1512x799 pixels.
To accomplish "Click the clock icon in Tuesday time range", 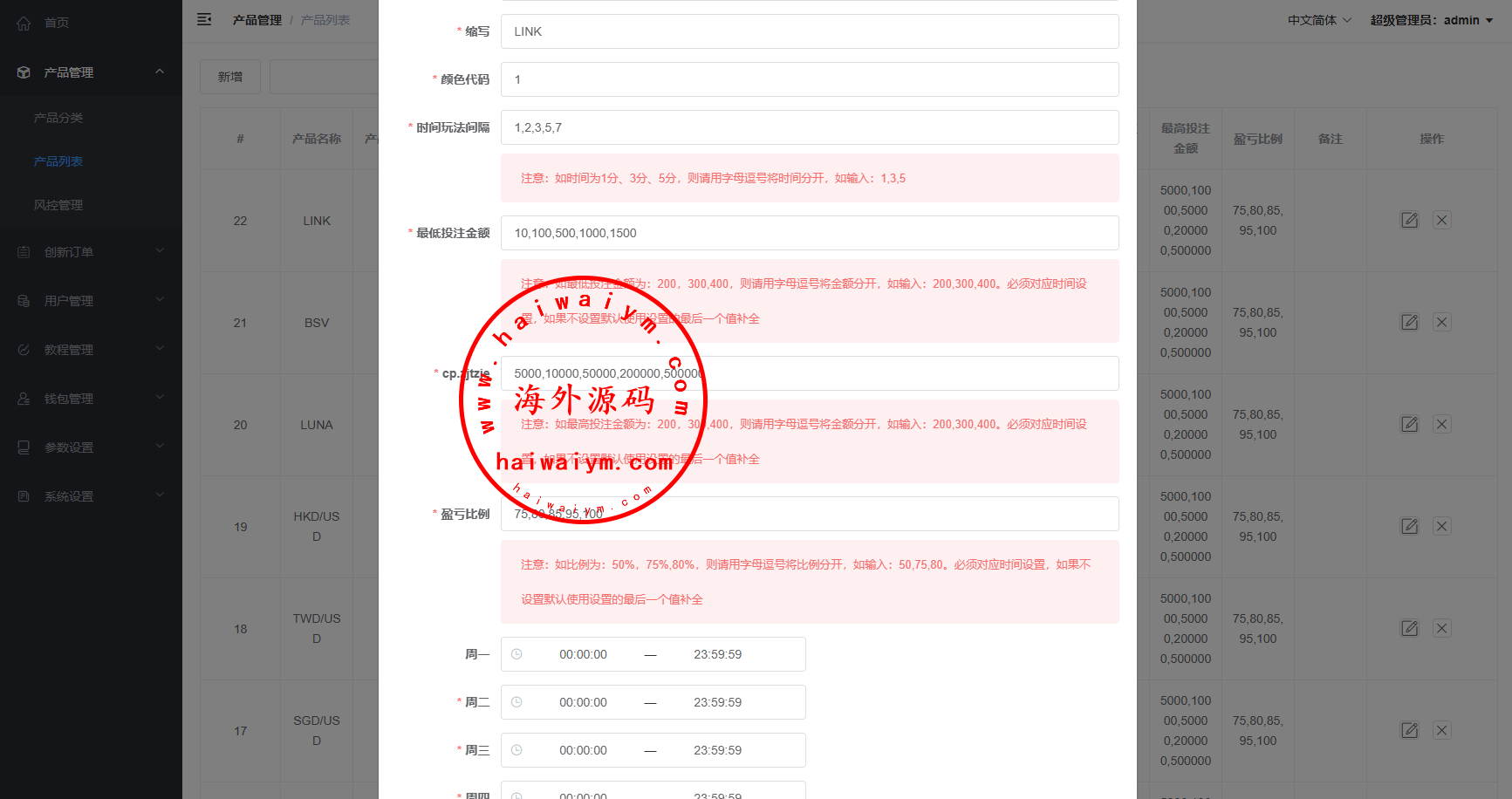I will 517,702.
